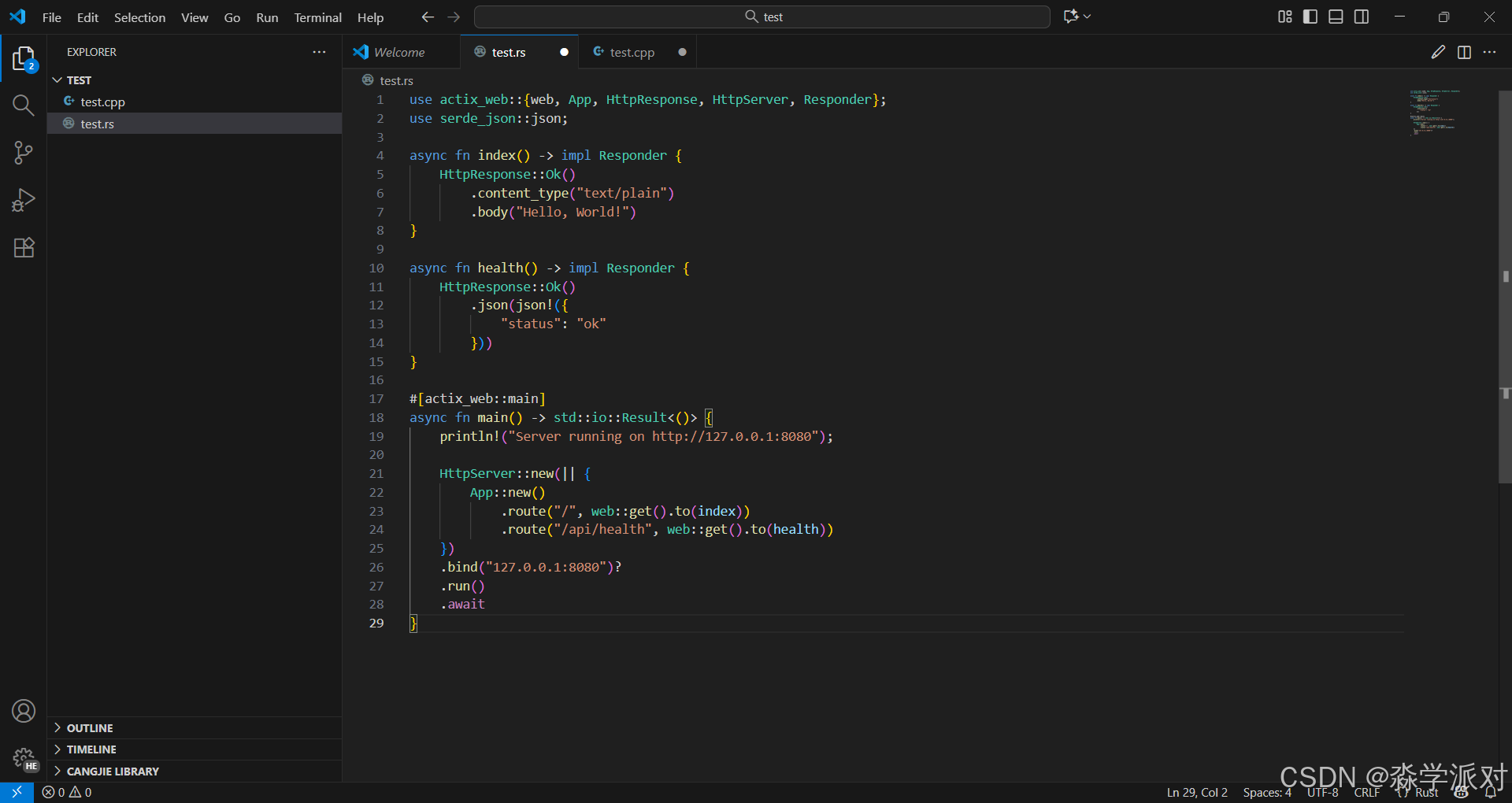Image resolution: width=1512 pixels, height=803 pixels.
Task: Open the Explorer view in activity bar
Action: [x=24, y=59]
